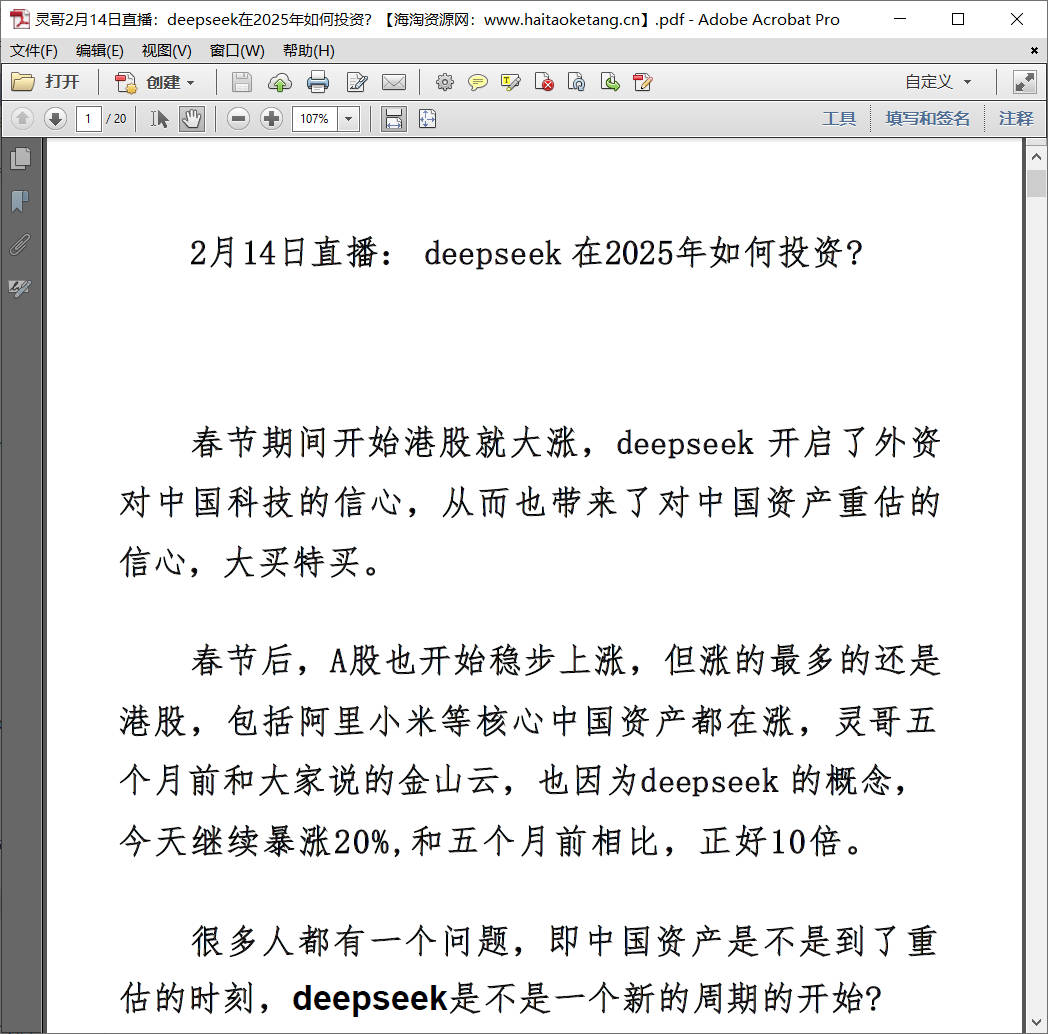Send file by email envelope icon

[x=394, y=82]
